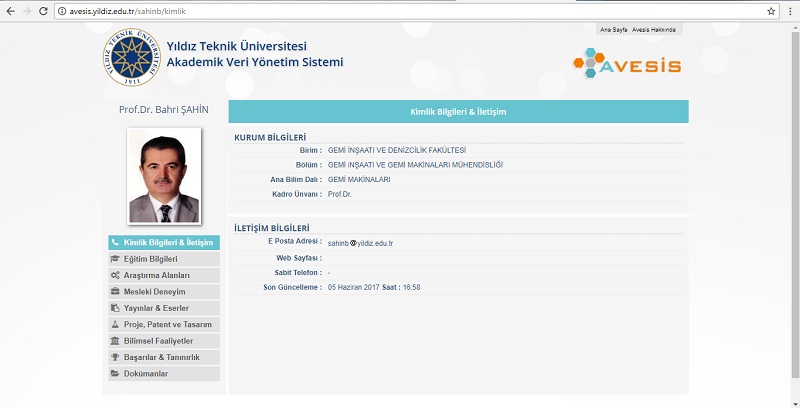Screen dimensions: 800x408
Task: Select Araştırma Alanları menu item
Action: [x=163, y=275]
